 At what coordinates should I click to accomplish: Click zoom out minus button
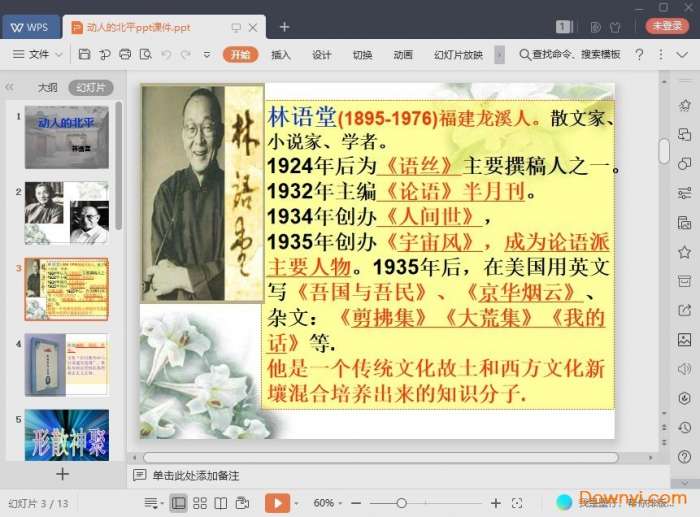pos(356,504)
